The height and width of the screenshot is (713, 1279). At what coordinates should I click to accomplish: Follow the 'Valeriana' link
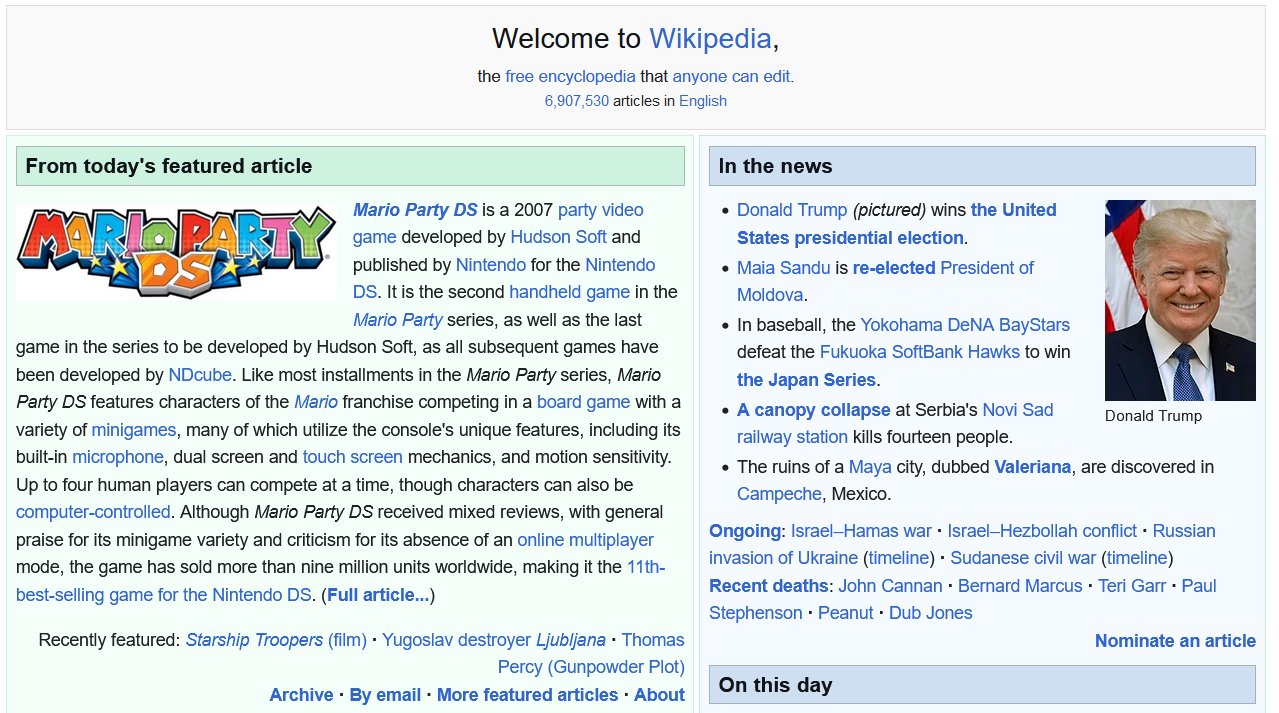pos(1032,467)
